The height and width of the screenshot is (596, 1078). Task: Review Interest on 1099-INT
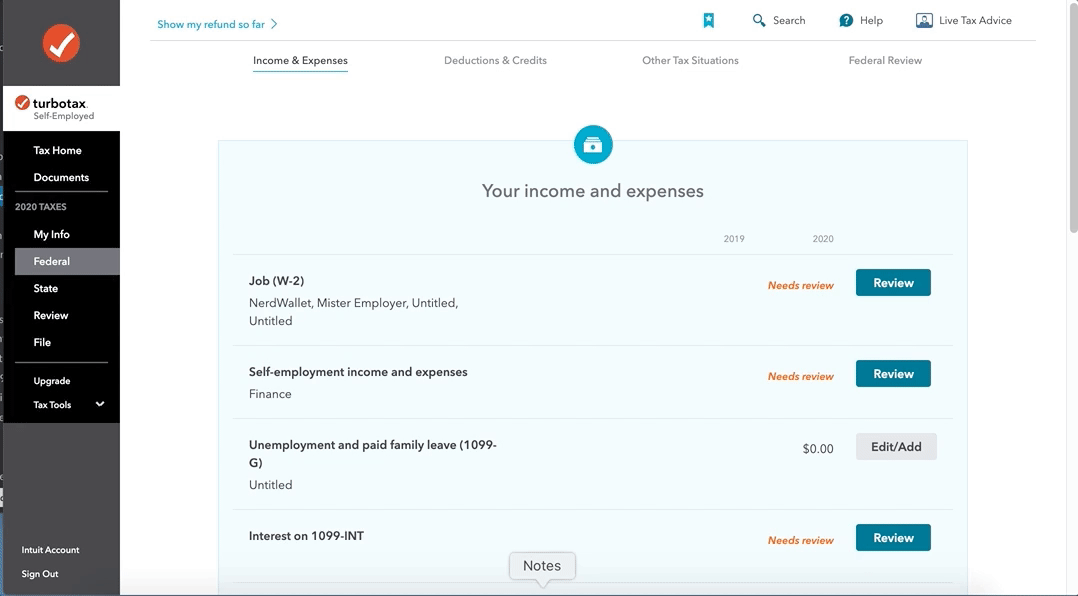tap(893, 538)
